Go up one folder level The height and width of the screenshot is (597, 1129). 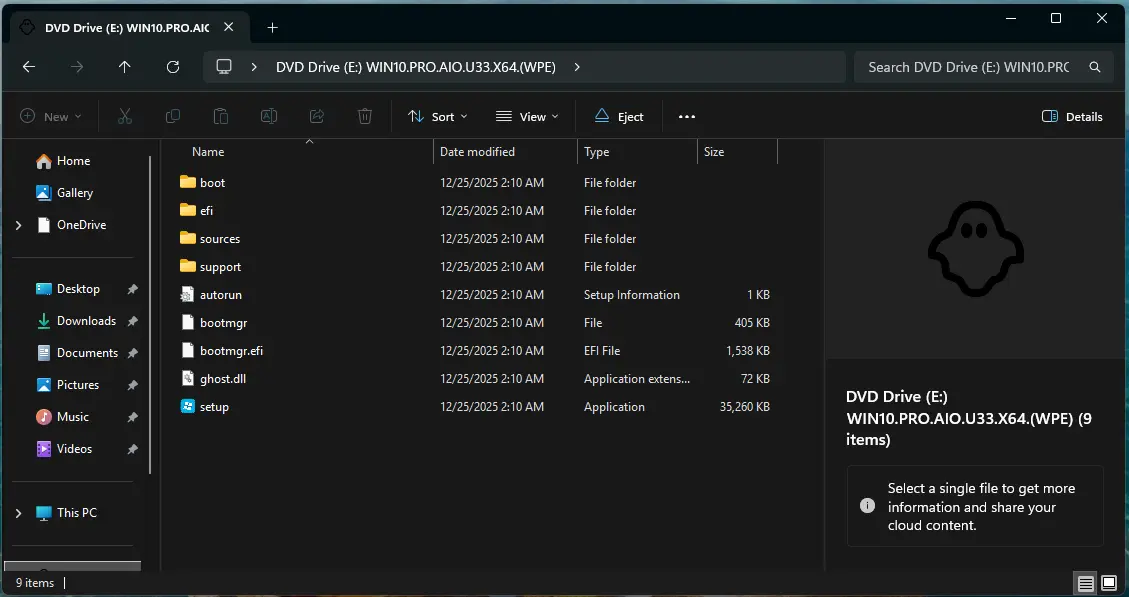coord(125,67)
